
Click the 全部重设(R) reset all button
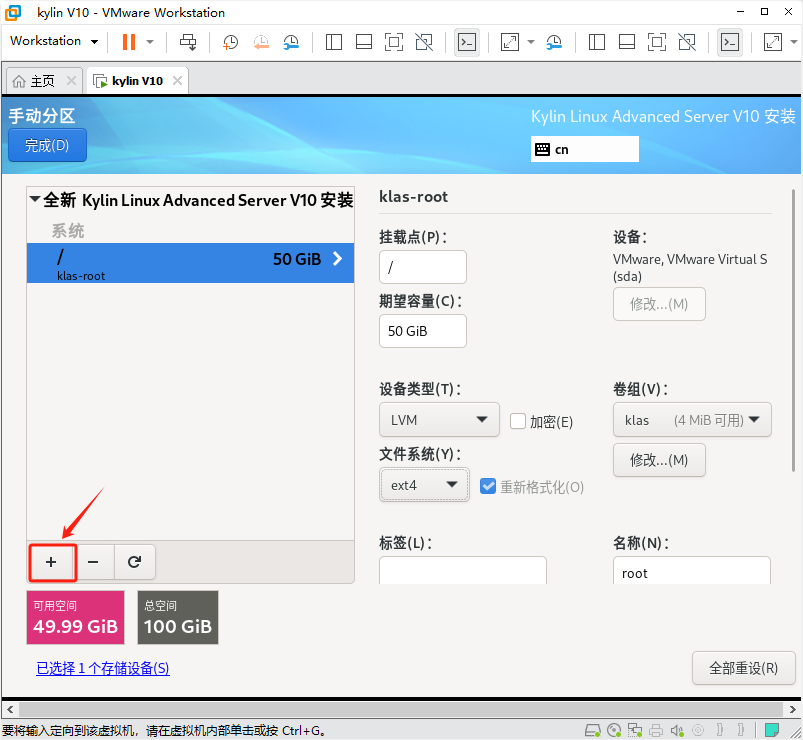coord(744,668)
